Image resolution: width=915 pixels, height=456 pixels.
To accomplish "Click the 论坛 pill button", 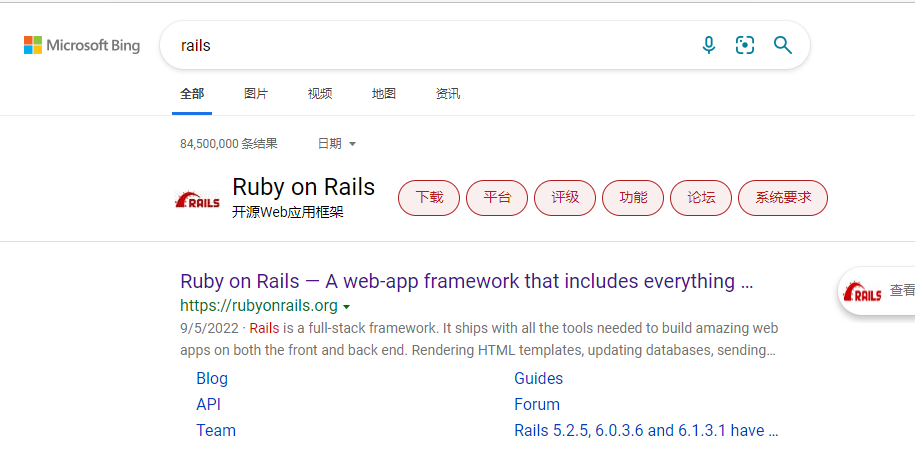I will coord(701,198).
